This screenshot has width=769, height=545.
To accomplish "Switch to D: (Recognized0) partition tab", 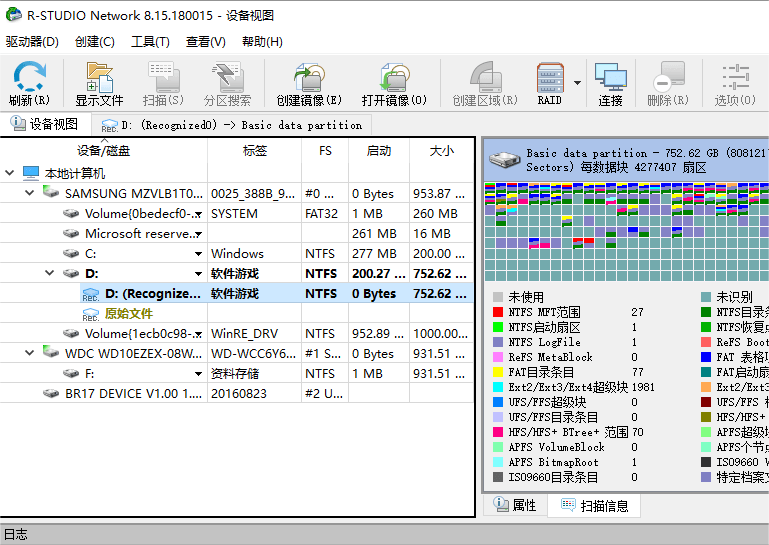I will (231, 125).
